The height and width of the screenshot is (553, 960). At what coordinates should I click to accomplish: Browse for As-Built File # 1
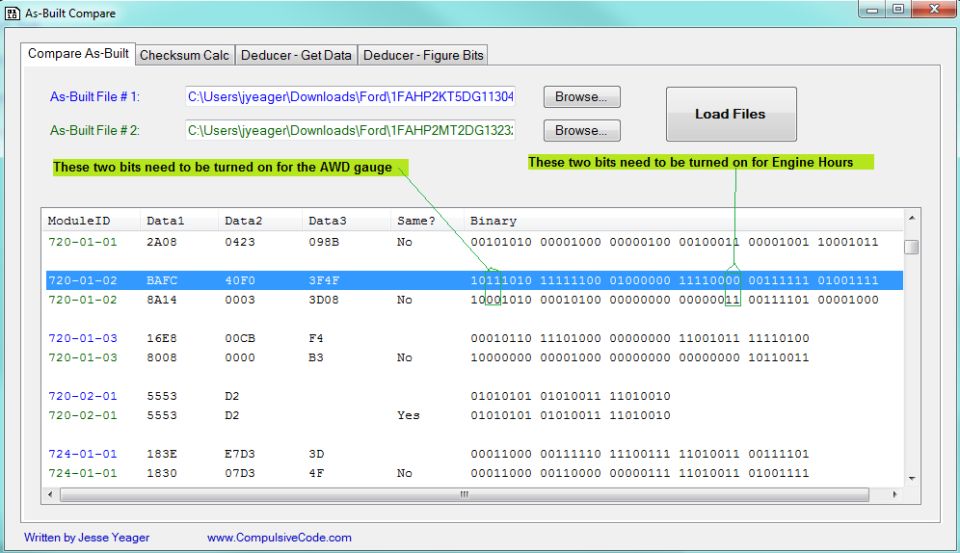[x=582, y=97]
